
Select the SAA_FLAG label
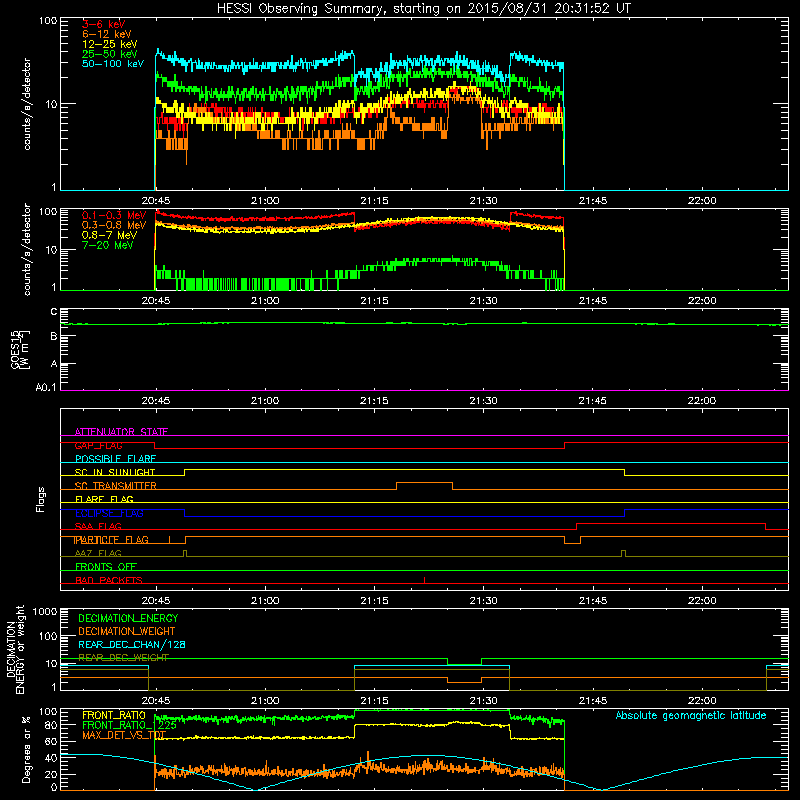(x=98, y=526)
